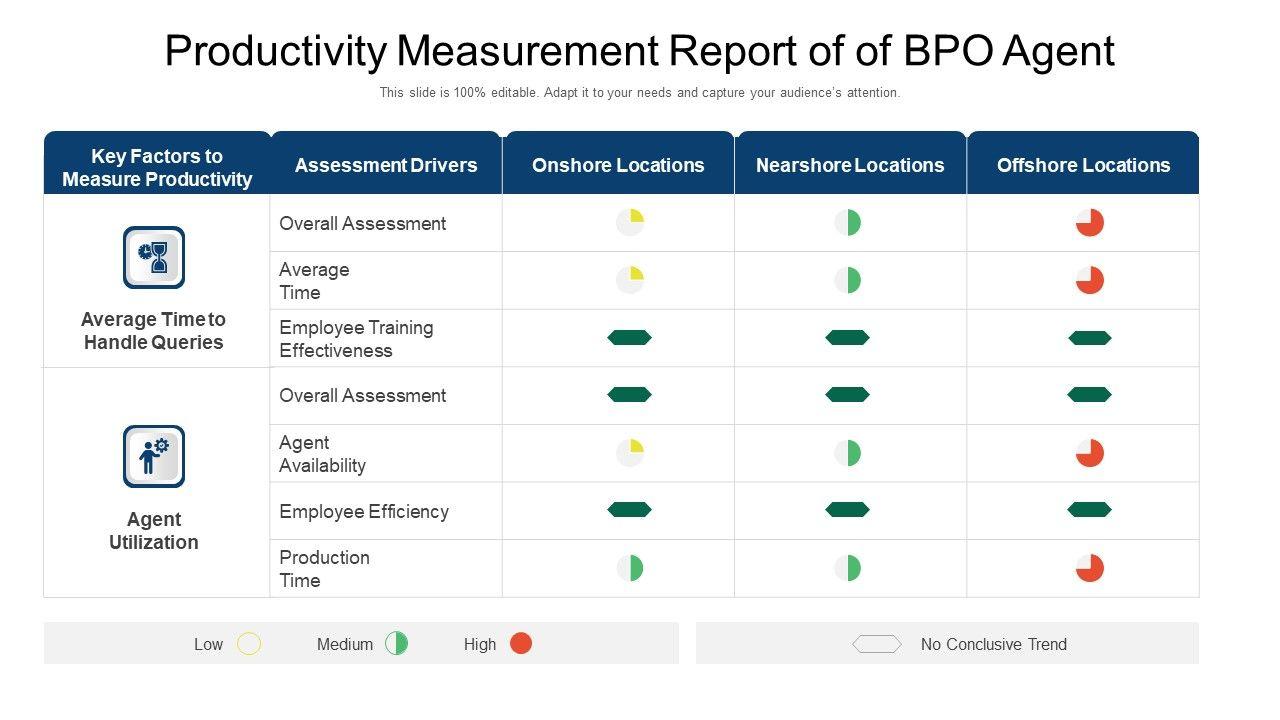Click the Low yellow legend circle
Viewport: 1280px width, 720px height.
(249, 644)
